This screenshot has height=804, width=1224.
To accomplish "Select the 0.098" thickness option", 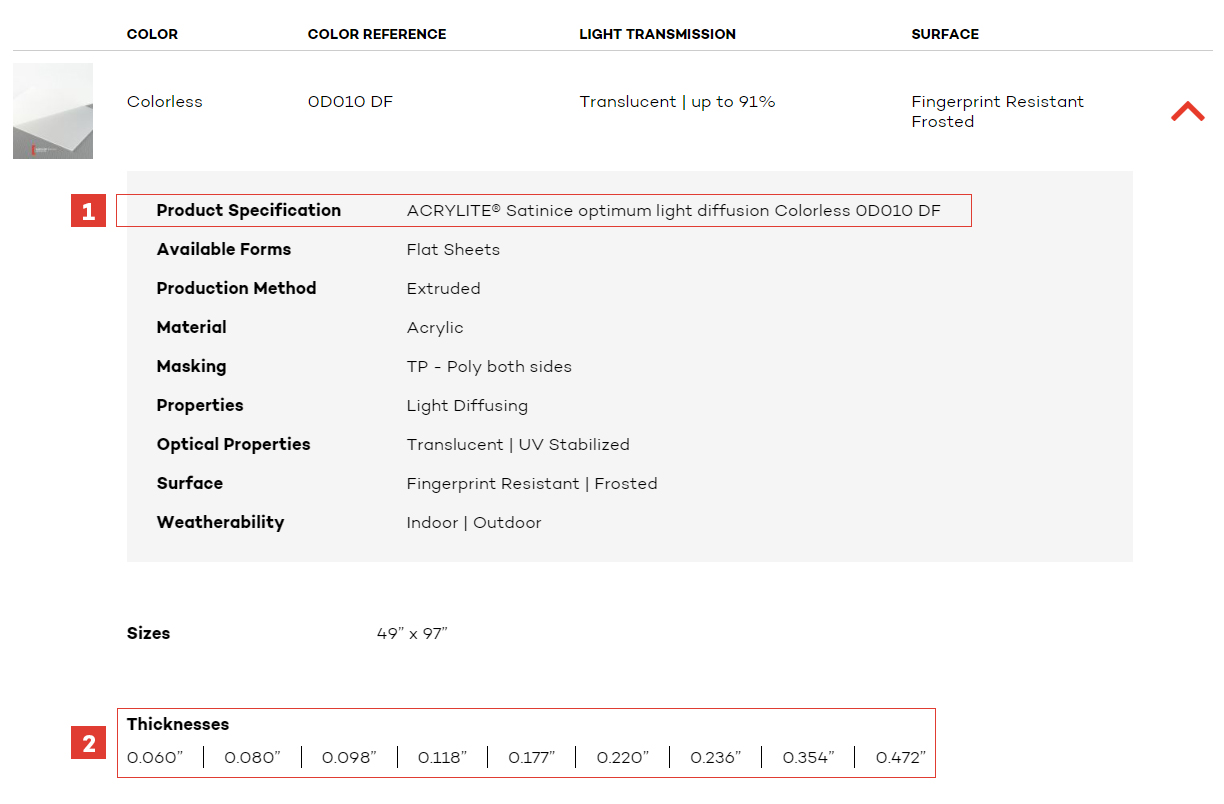I will [x=349, y=758].
